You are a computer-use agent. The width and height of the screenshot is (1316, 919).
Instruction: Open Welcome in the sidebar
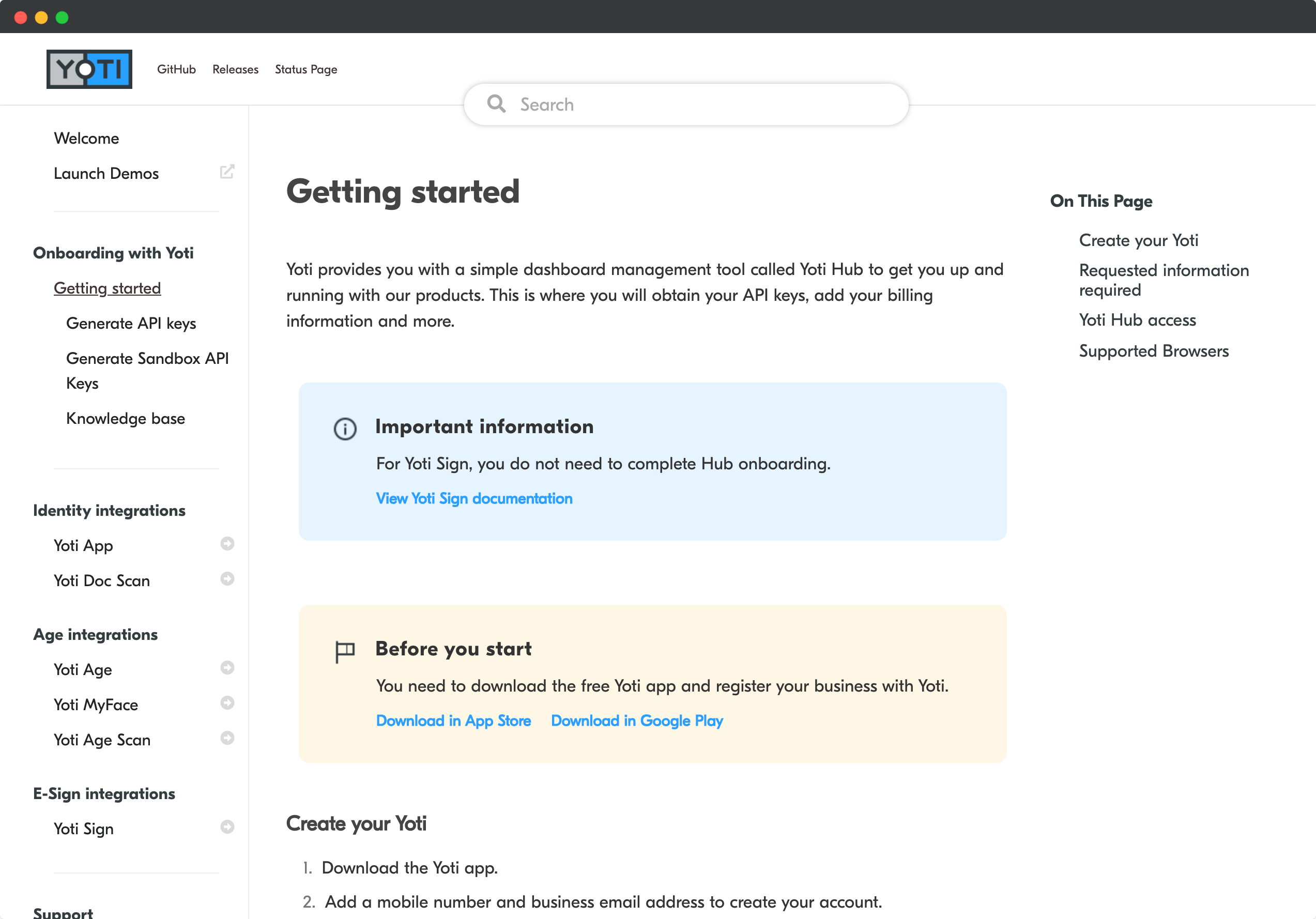pyautogui.click(x=86, y=138)
